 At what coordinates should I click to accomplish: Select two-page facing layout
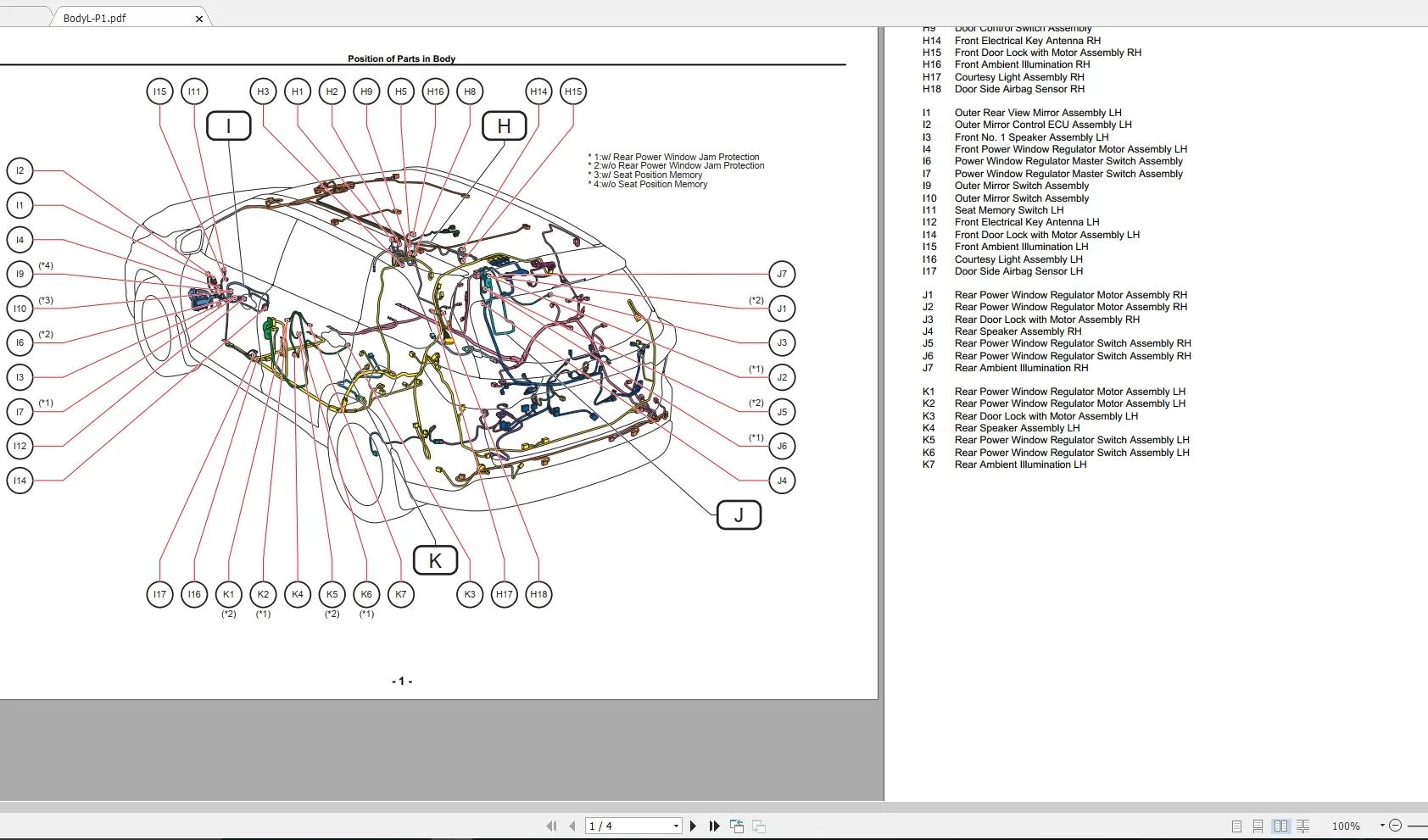pos(1280,826)
